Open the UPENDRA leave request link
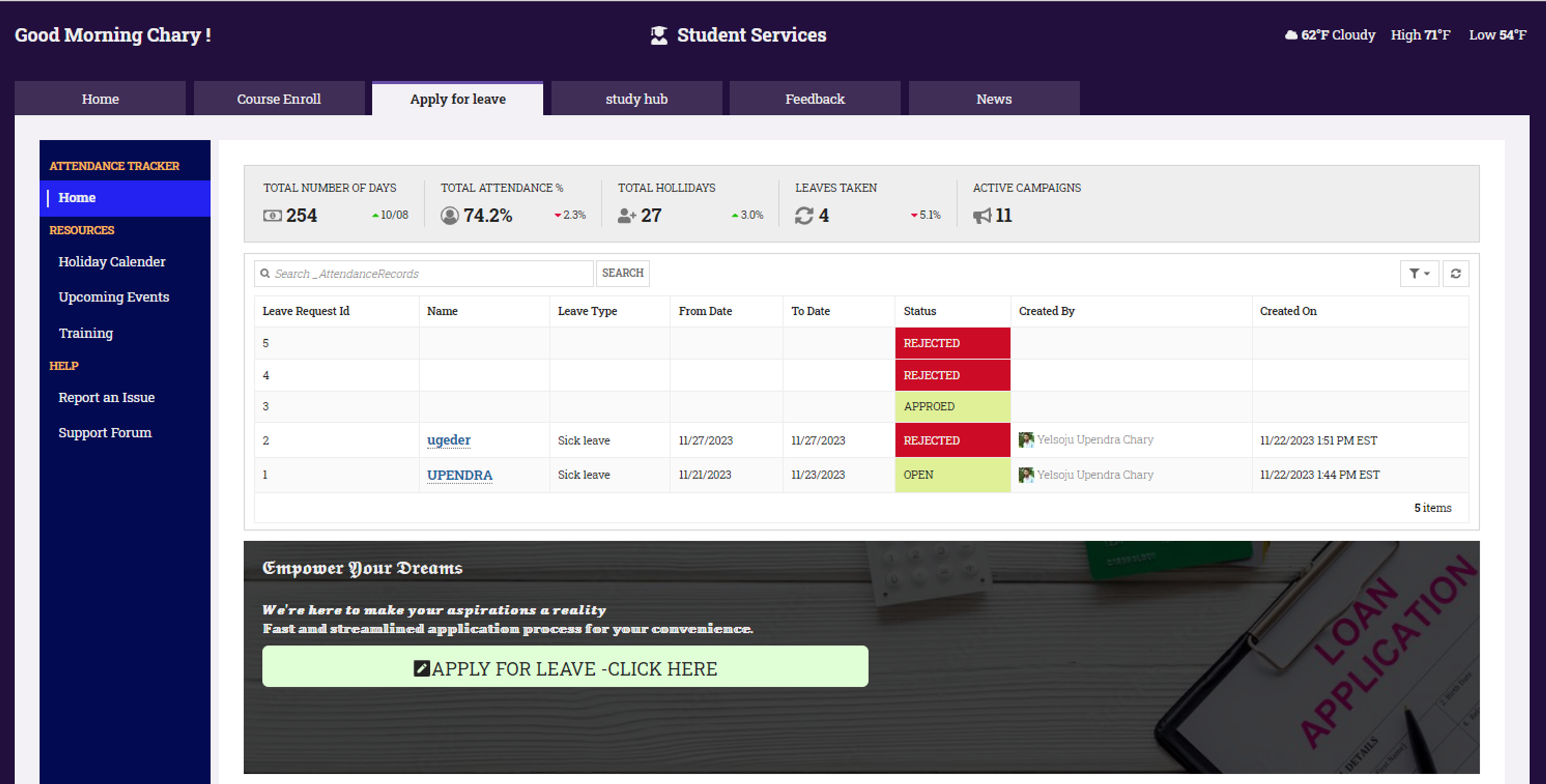 click(x=459, y=475)
